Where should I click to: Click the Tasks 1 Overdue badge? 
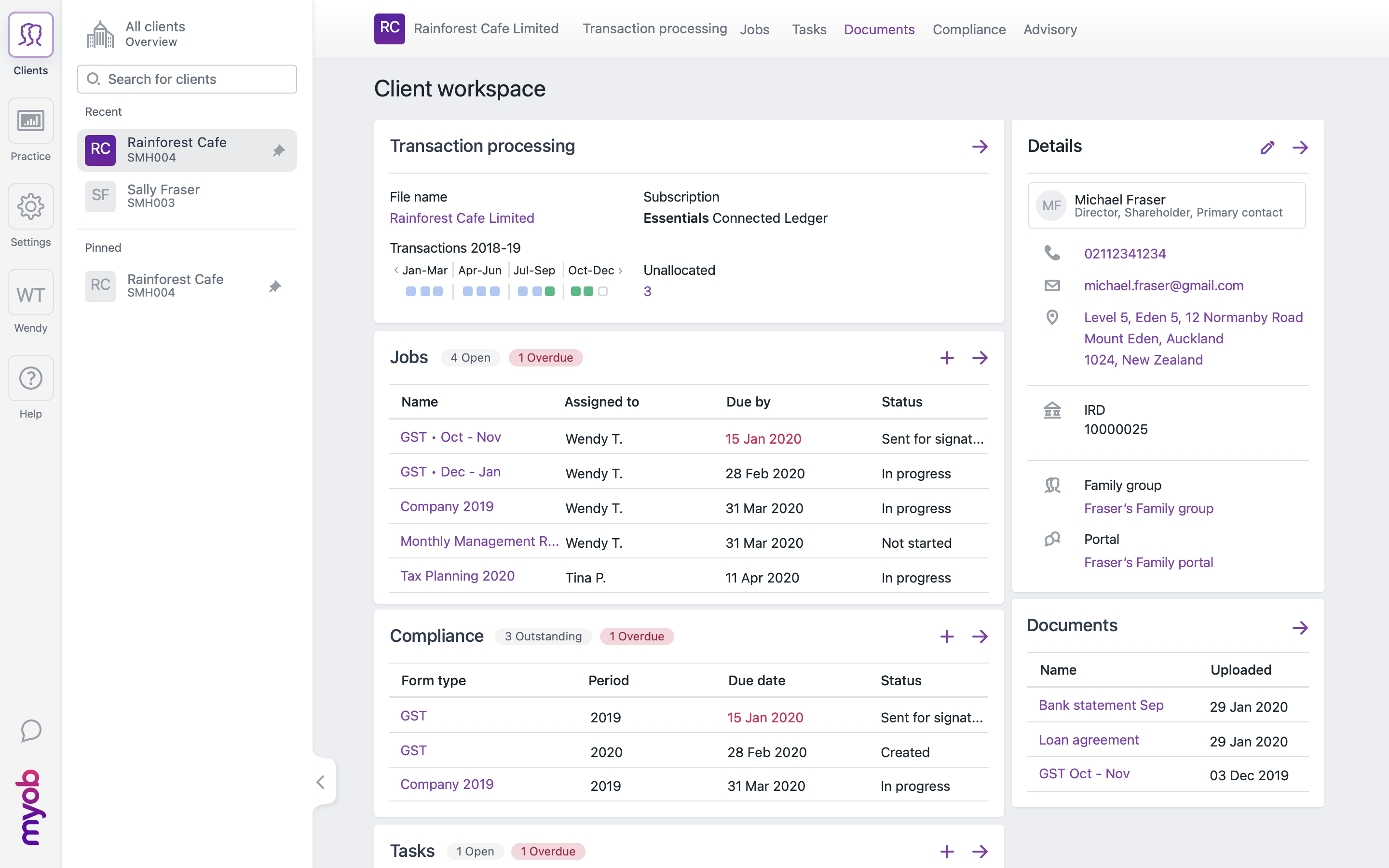click(548, 851)
